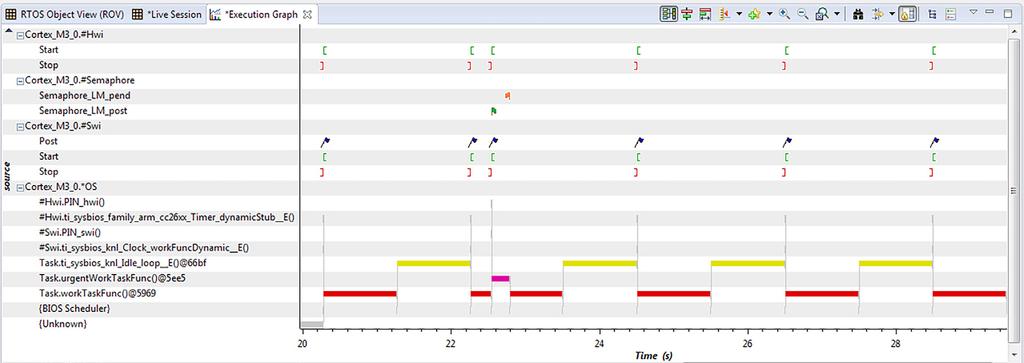Click the zoom out magnifier icon
1024x363 pixels.
803,14
